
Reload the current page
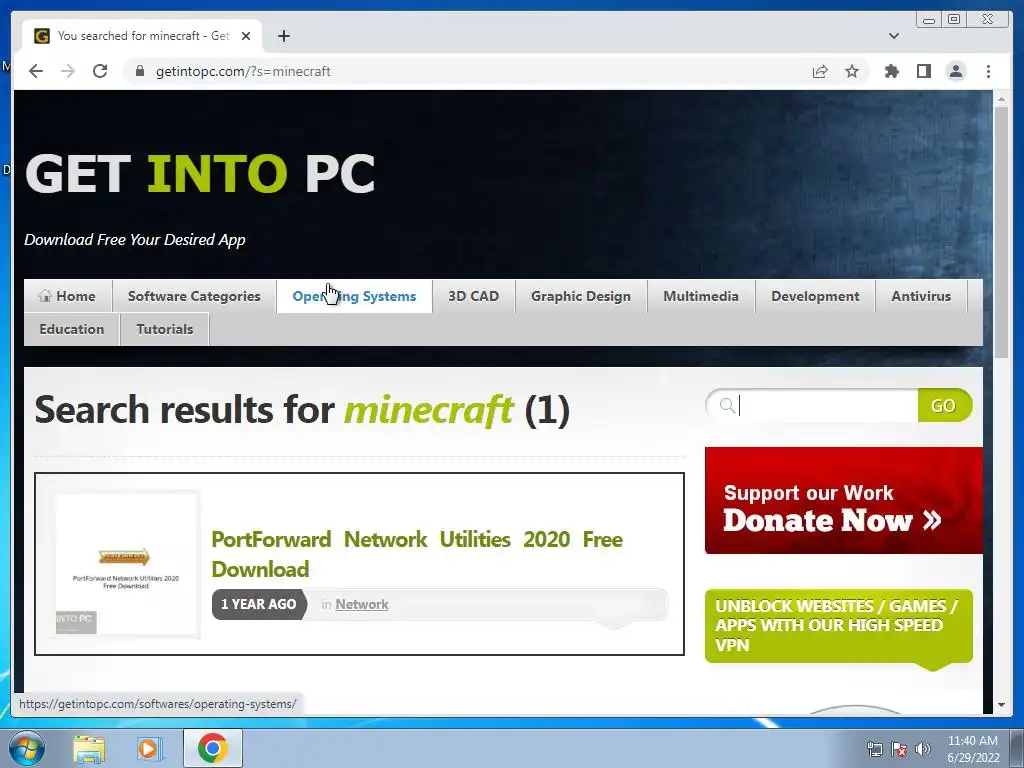(100, 71)
